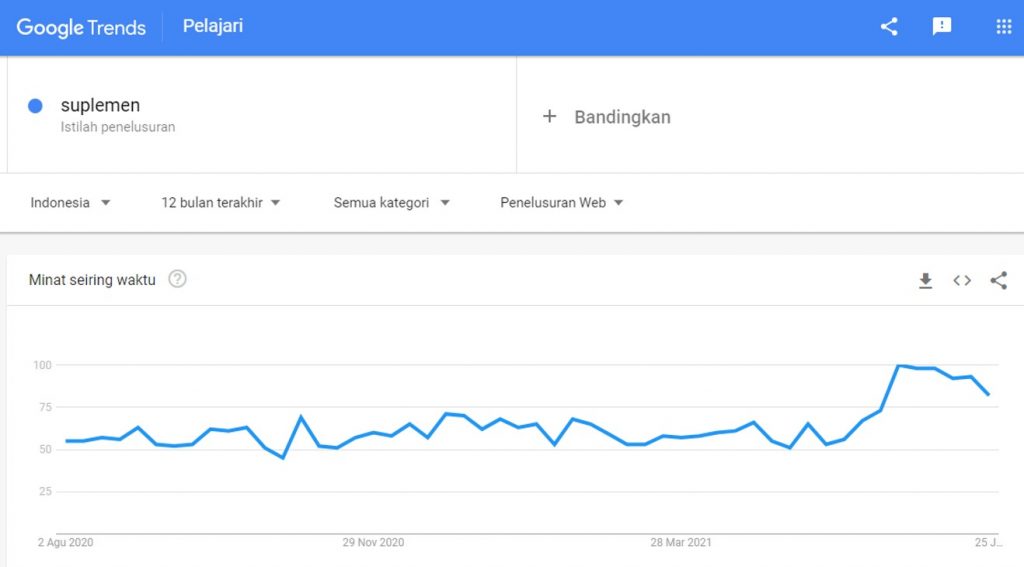Share the Minat seiring waktu chart
Screen dimensions: 1024x567
pos(998,281)
